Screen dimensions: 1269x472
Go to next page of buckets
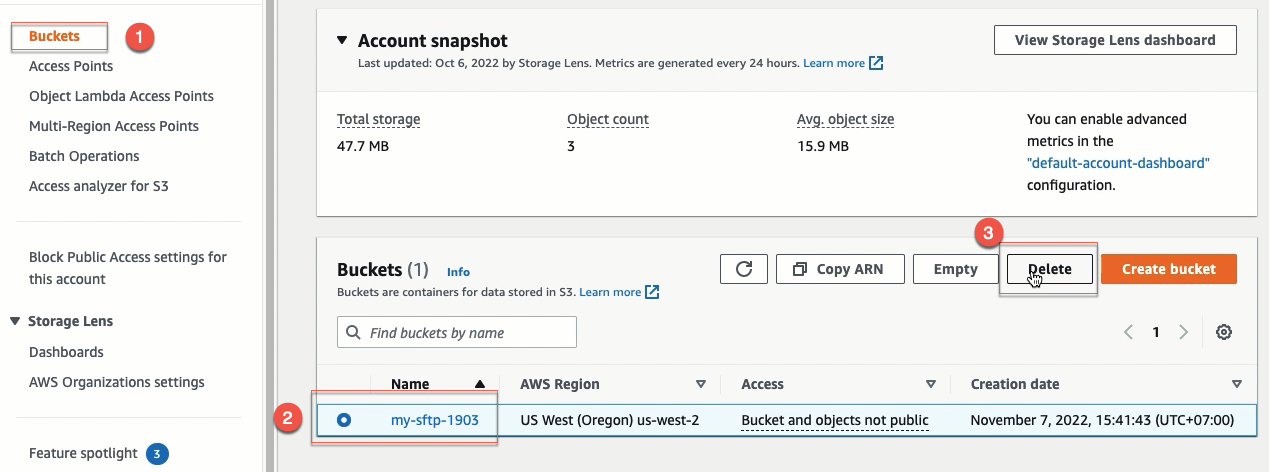1184,333
